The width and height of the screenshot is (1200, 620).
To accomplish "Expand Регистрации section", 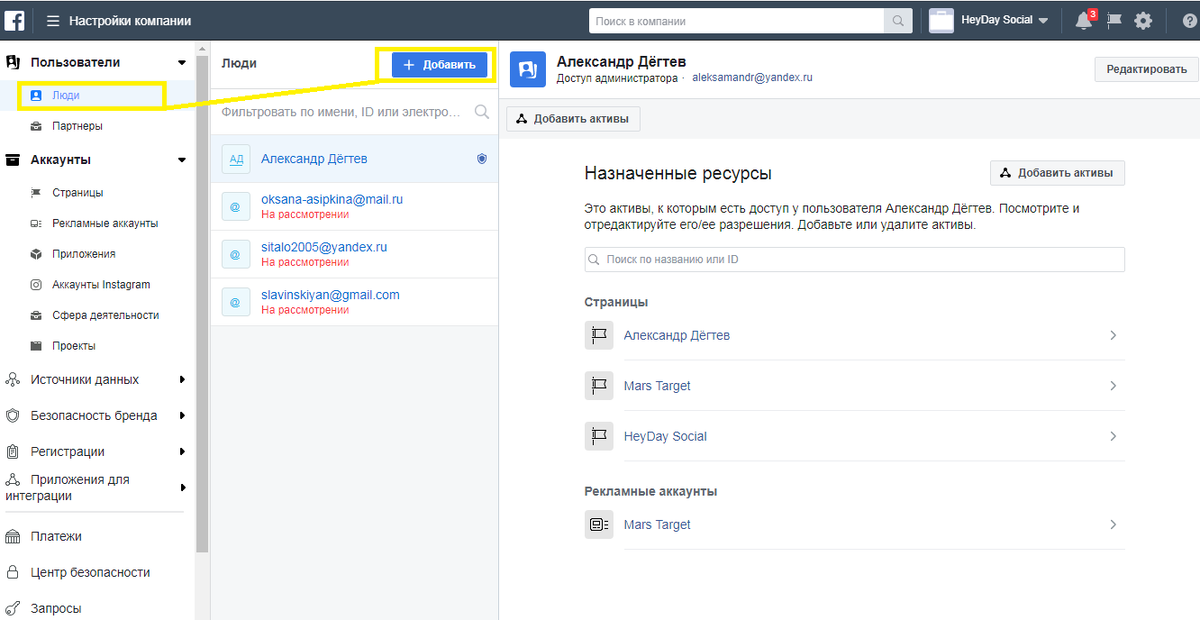I will click(x=182, y=451).
